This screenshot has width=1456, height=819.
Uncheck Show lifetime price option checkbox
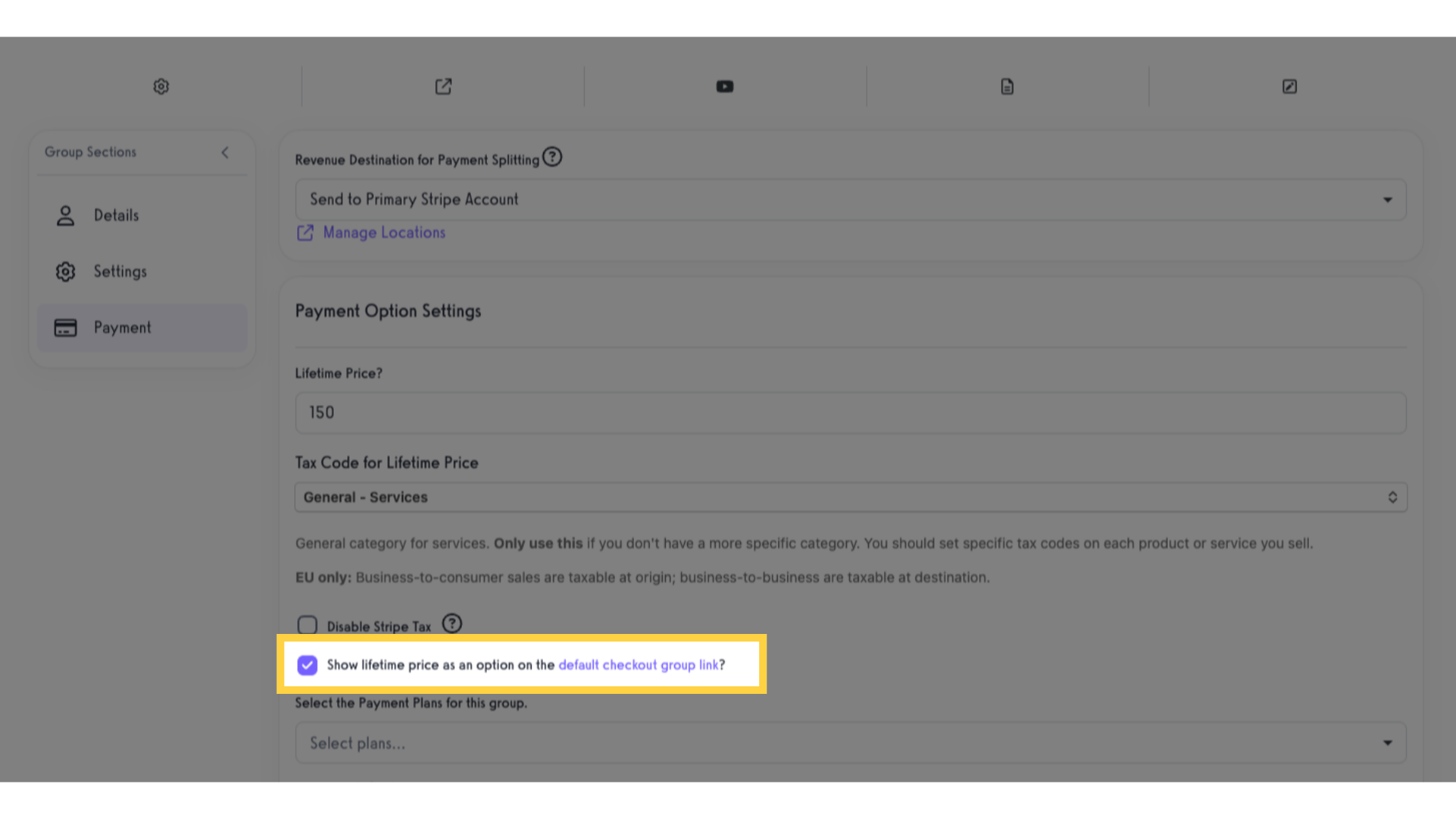click(x=307, y=665)
